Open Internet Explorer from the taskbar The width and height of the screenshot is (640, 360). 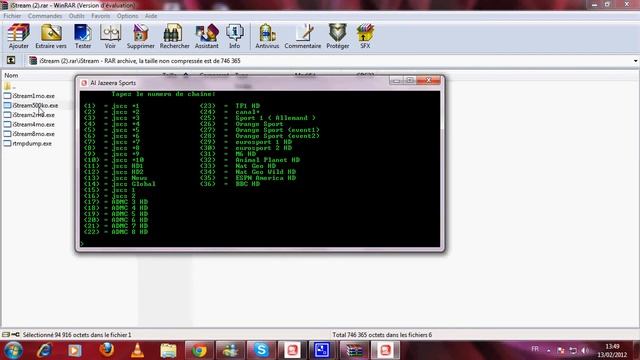[44, 350]
